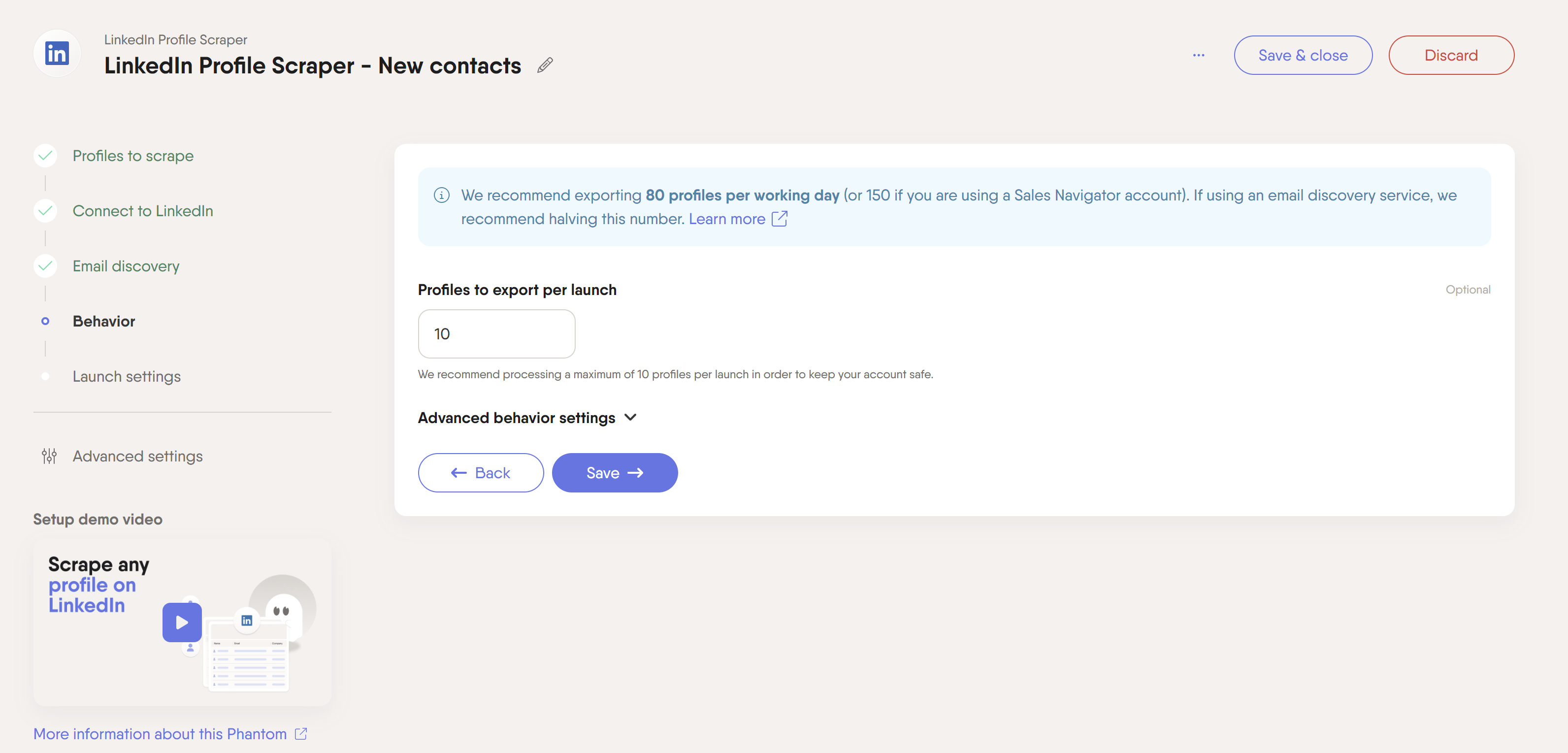1568x753 pixels.
Task: Play the setup demo video
Action: click(x=181, y=622)
